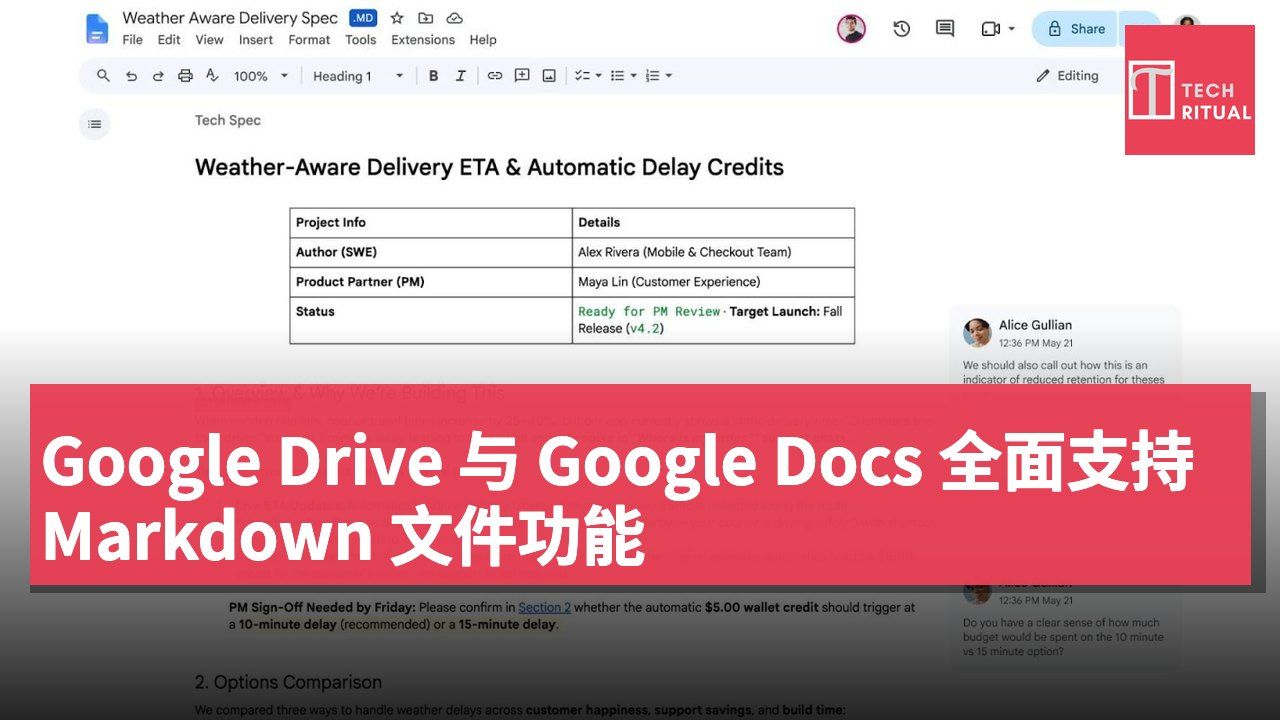This screenshot has height=720, width=1280.
Task: Open version history via the clock icon
Action: click(902, 29)
